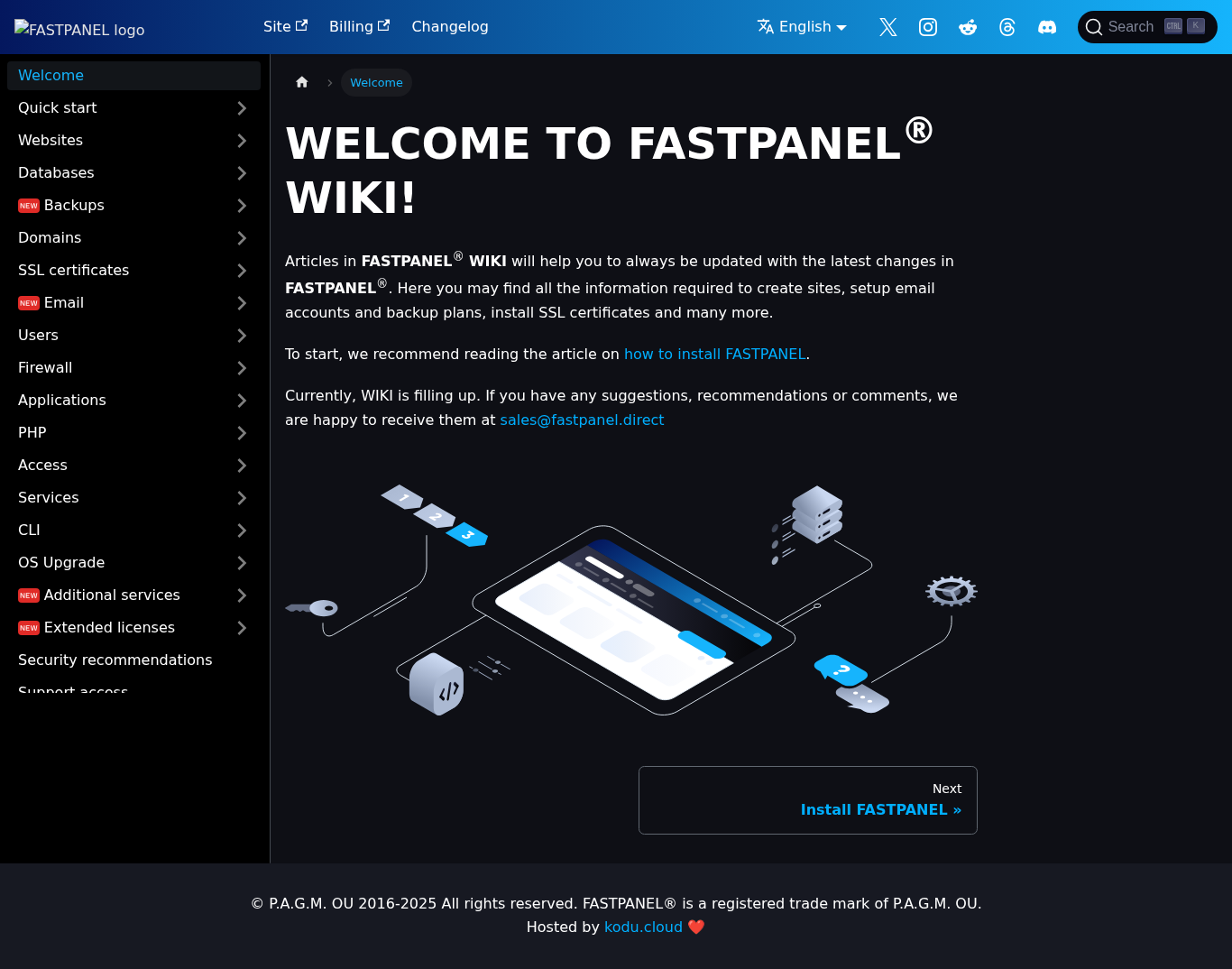Viewport: 1232px width, 969px height.
Task: Open the Discord social icon
Action: 1047,27
